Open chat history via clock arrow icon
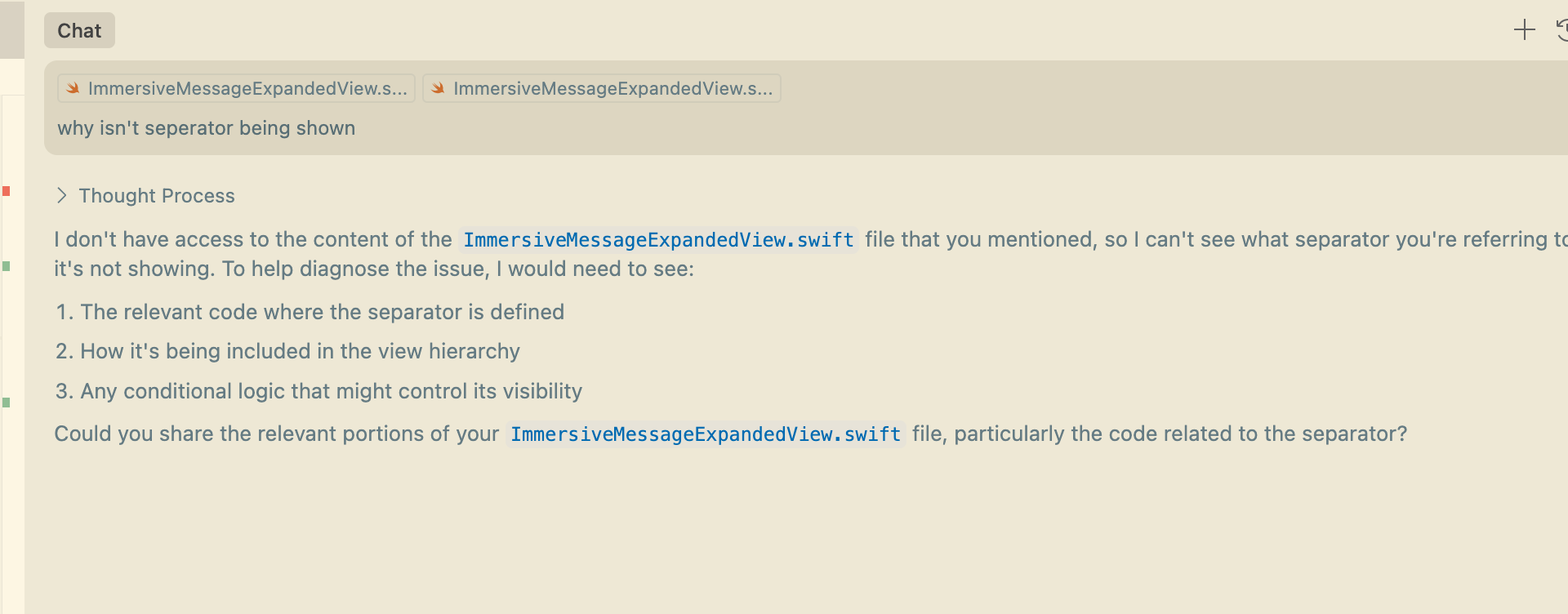 point(1561,30)
